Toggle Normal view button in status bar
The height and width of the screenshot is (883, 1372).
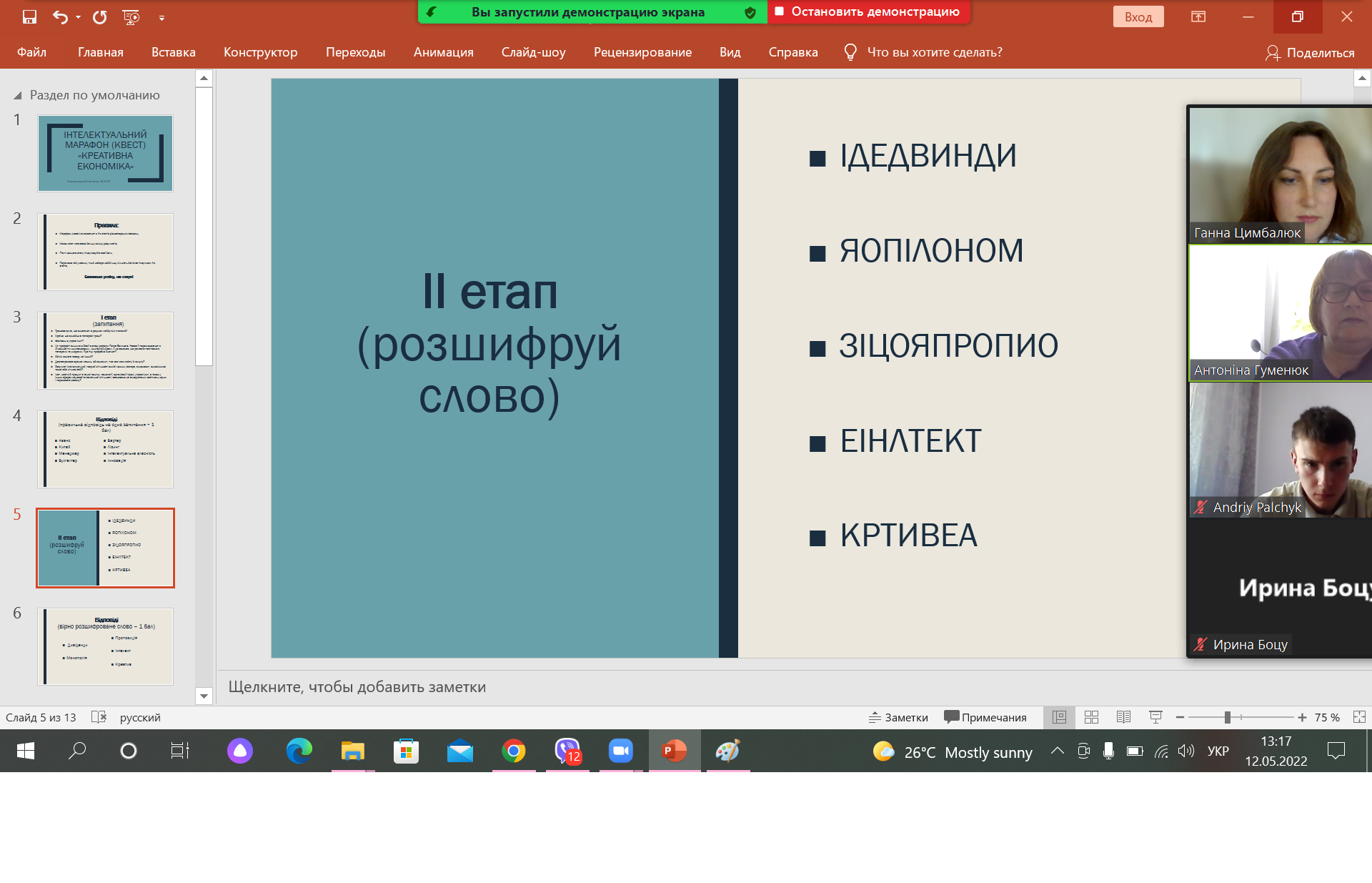tap(1059, 717)
